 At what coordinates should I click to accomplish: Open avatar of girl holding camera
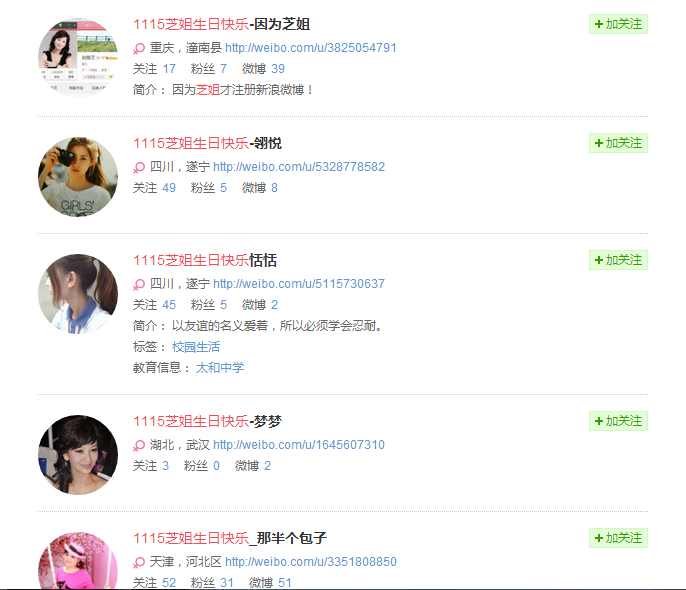click(x=78, y=177)
